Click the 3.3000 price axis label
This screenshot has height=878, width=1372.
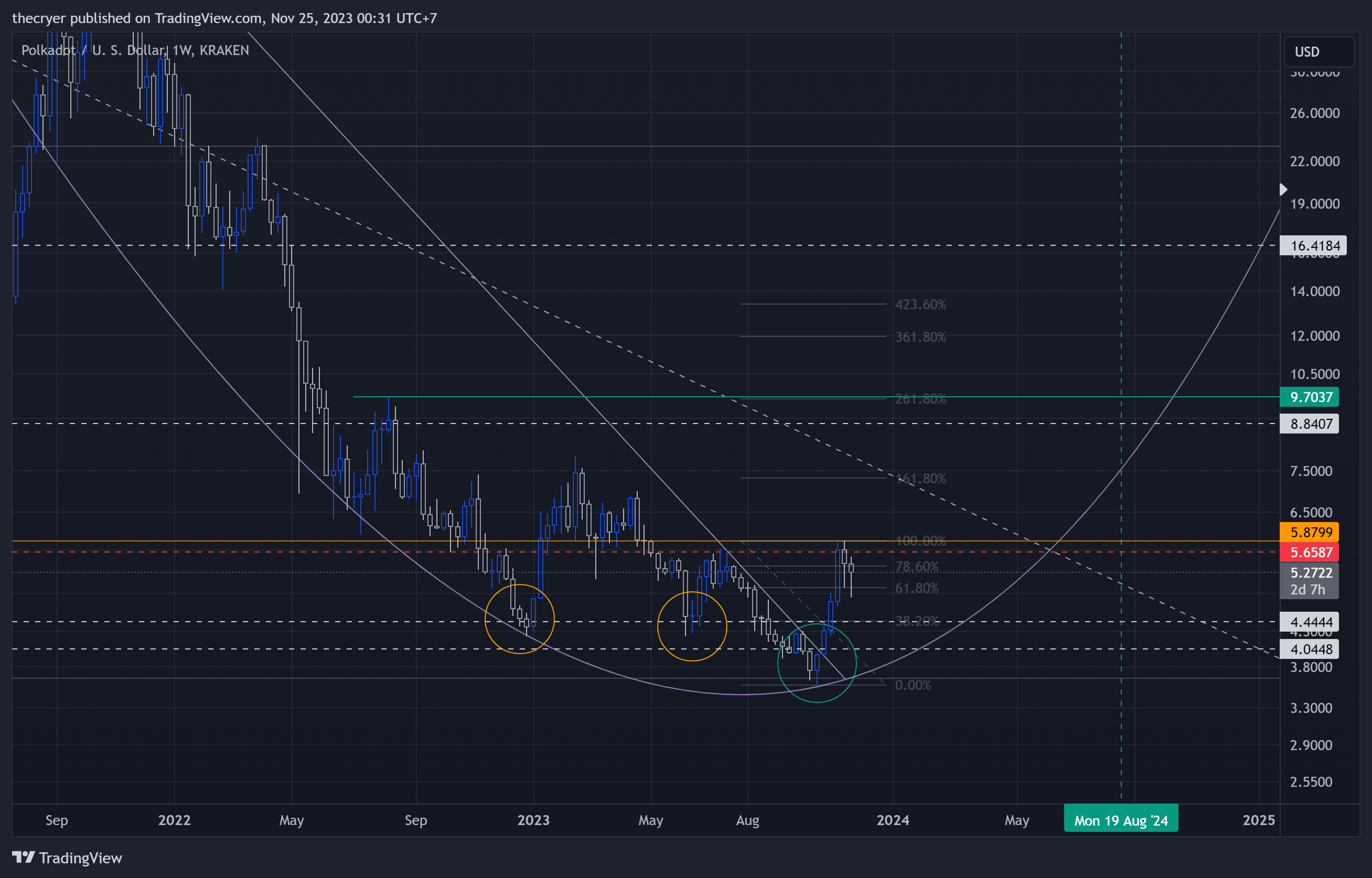tap(1312, 708)
